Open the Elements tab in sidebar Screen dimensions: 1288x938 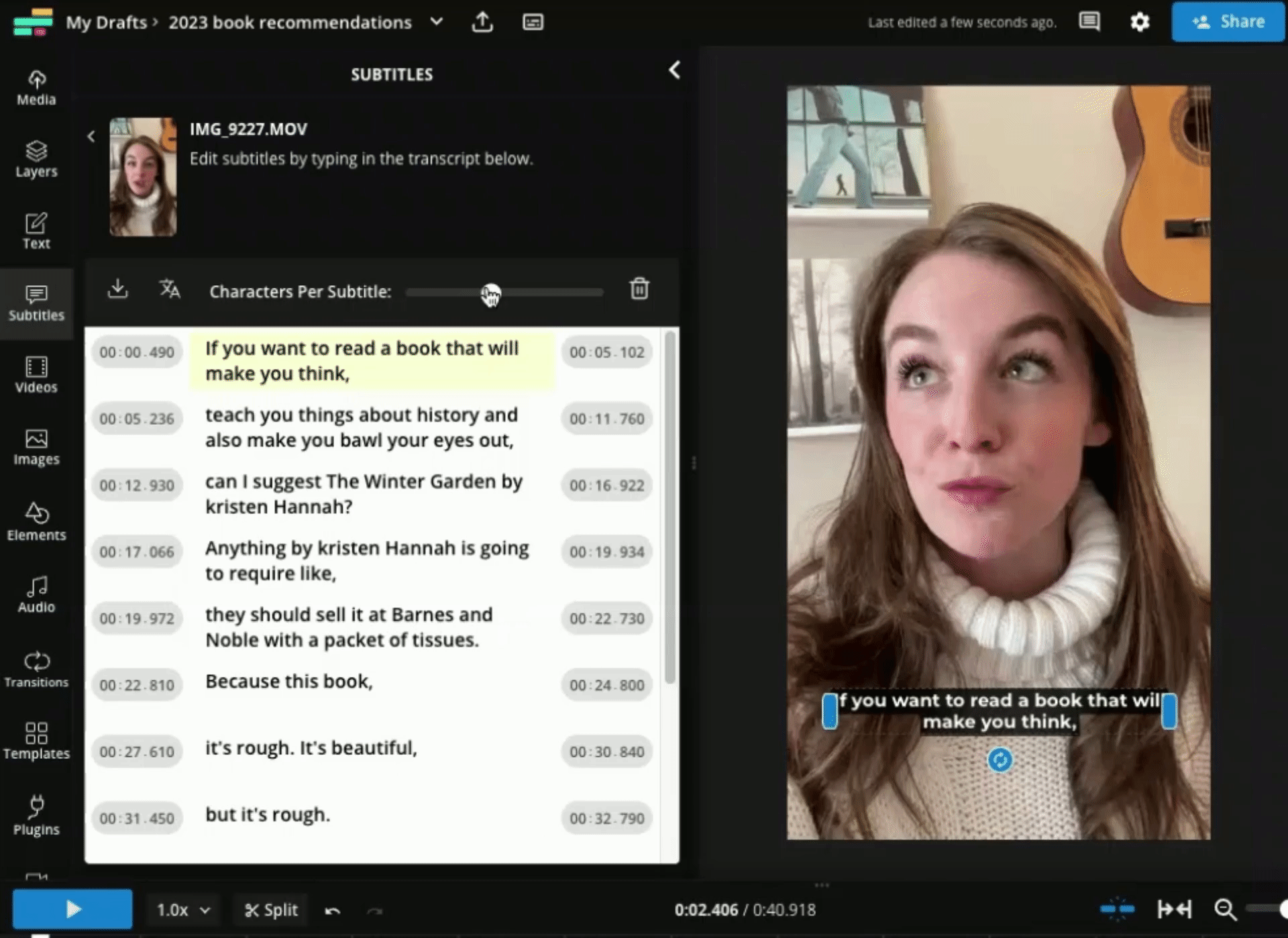36,521
